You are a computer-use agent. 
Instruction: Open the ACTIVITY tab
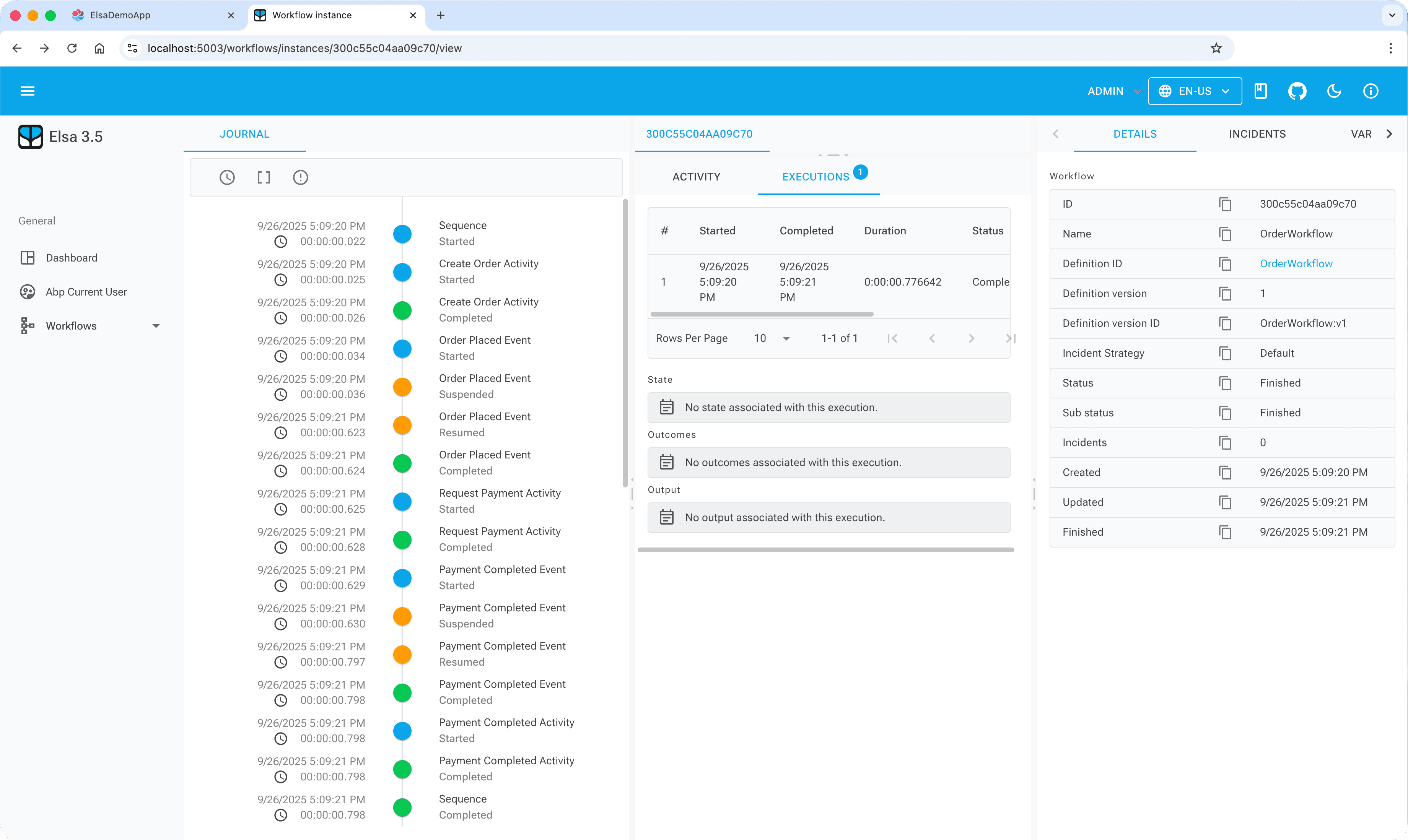tap(696, 177)
